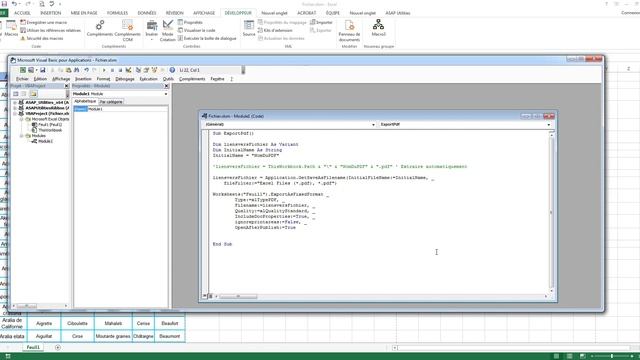The width and height of the screenshot is (640, 360).
Task: Select the Feuil1 sheet tab
Action: [x=33, y=347]
